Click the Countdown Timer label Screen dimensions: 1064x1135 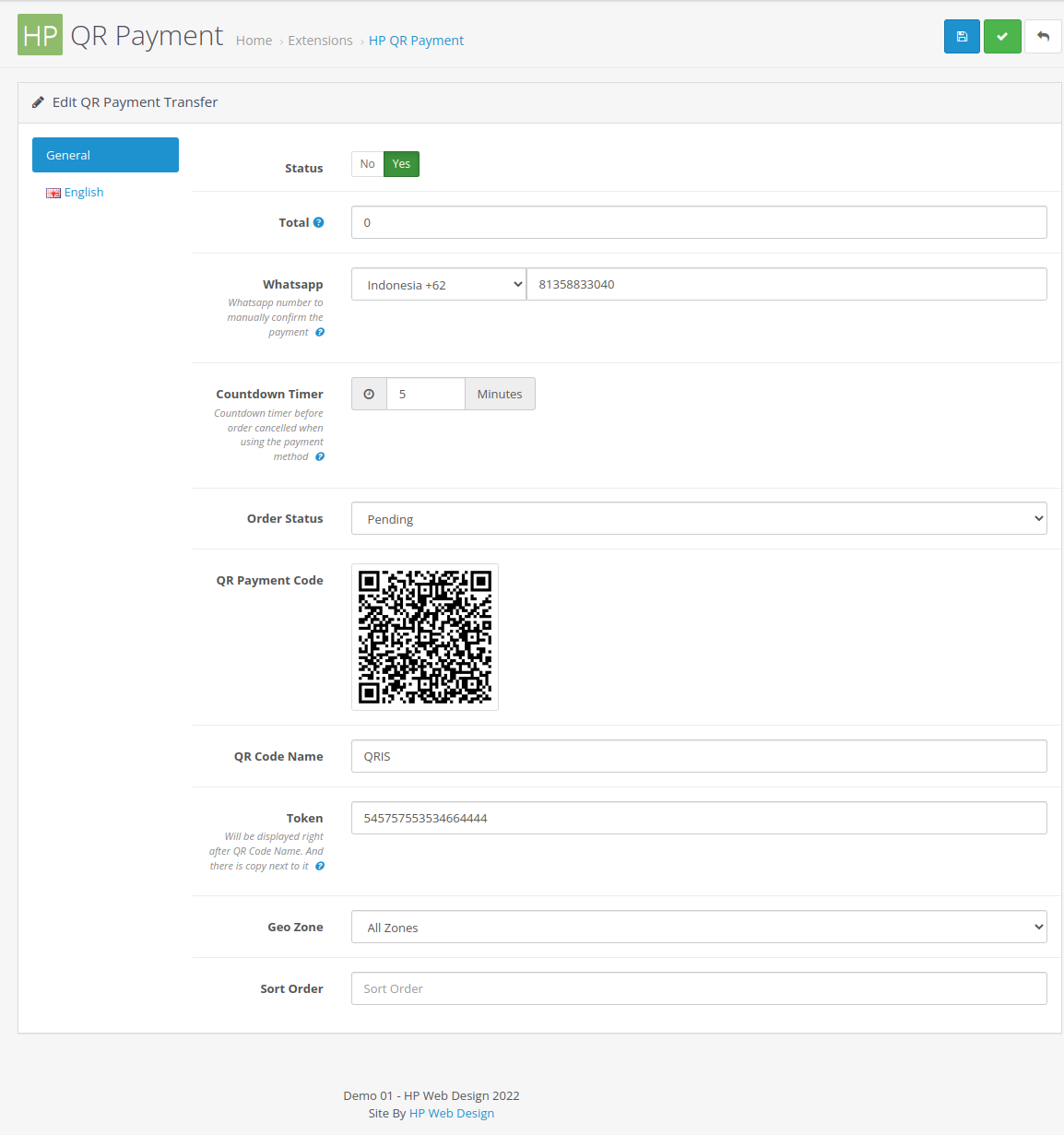point(269,394)
